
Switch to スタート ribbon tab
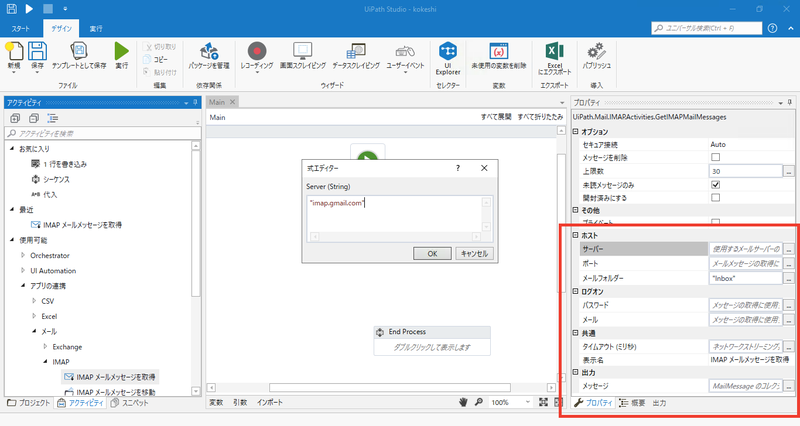[21, 29]
